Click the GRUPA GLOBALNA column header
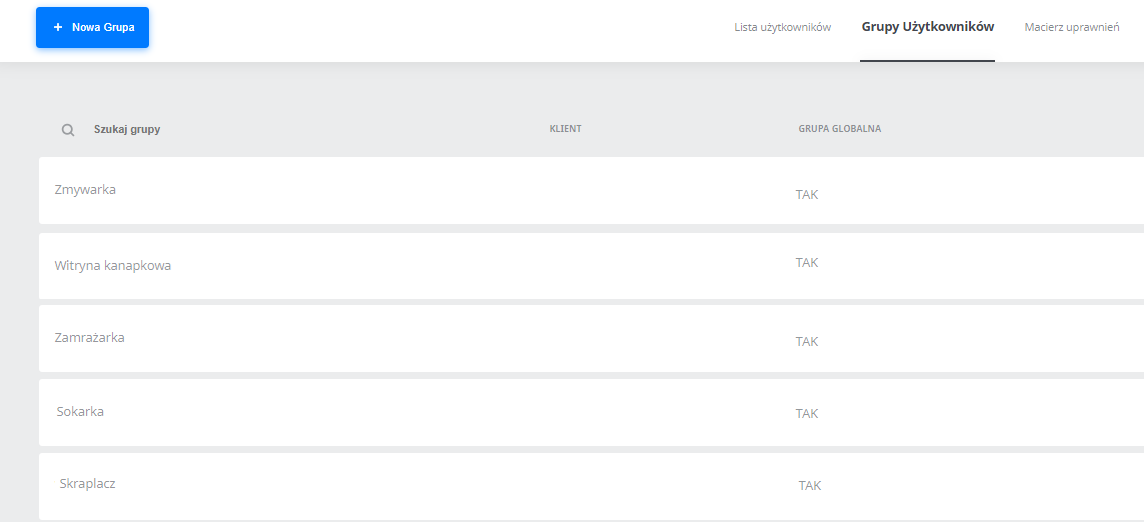Viewport: 1144px width, 522px height. [x=840, y=129]
